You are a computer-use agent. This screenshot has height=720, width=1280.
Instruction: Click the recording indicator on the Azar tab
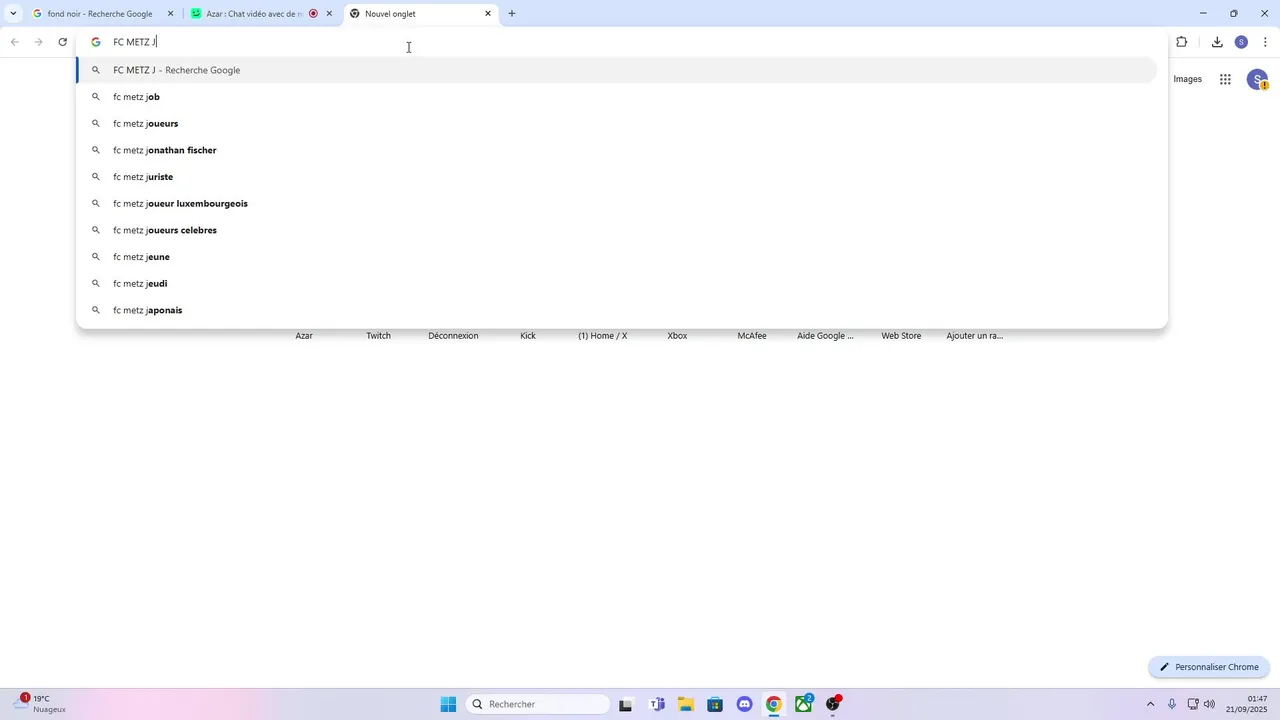click(x=313, y=14)
